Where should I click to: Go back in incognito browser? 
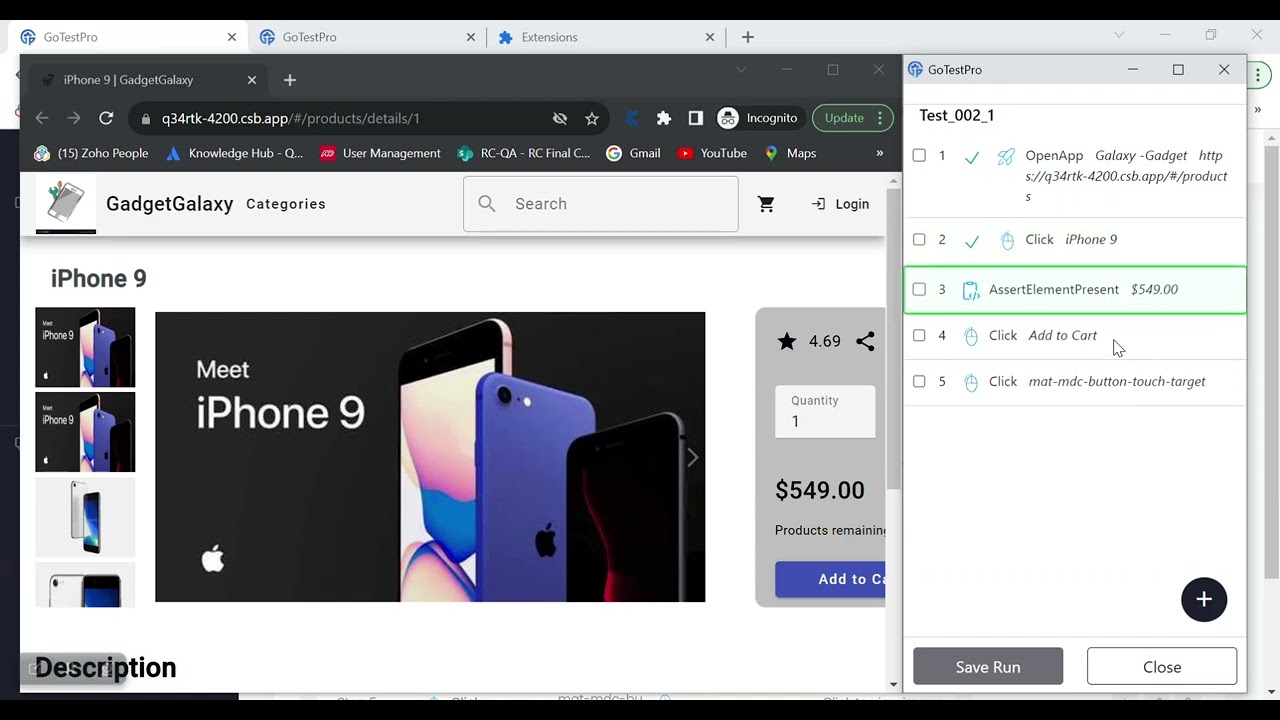[x=42, y=118]
